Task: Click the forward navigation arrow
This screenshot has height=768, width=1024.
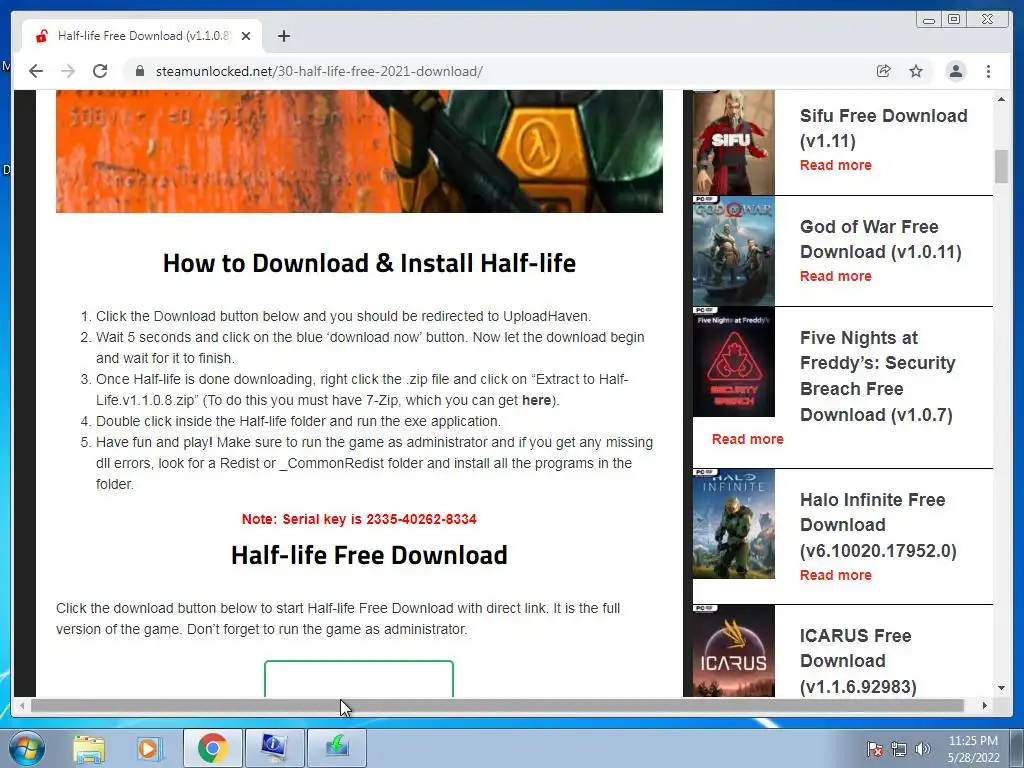Action: (x=68, y=71)
